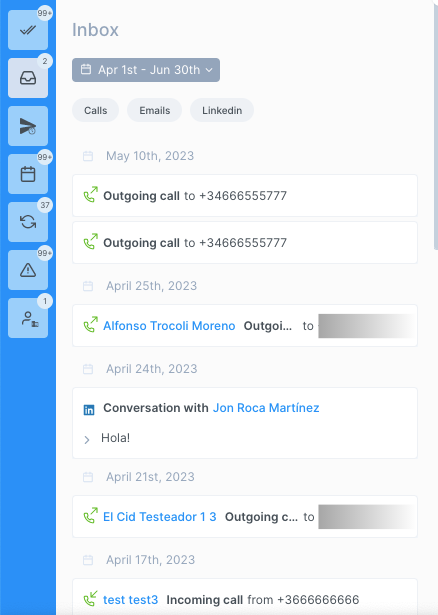Click the LinkedIn icon in Jon Roca conversation
Viewport: 438px width, 615px height.
point(89,410)
